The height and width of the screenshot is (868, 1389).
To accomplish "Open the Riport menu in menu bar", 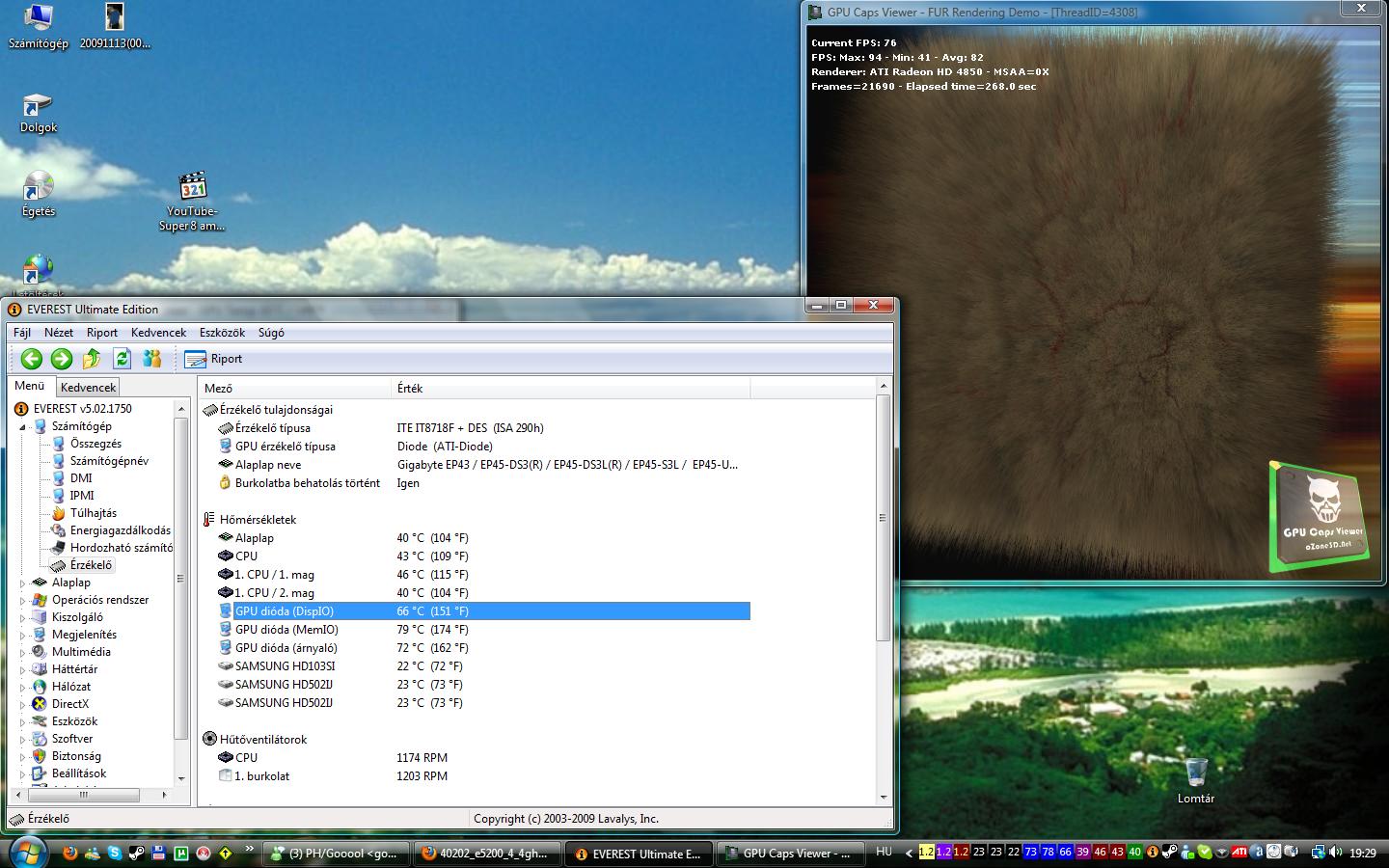I will click(102, 332).
